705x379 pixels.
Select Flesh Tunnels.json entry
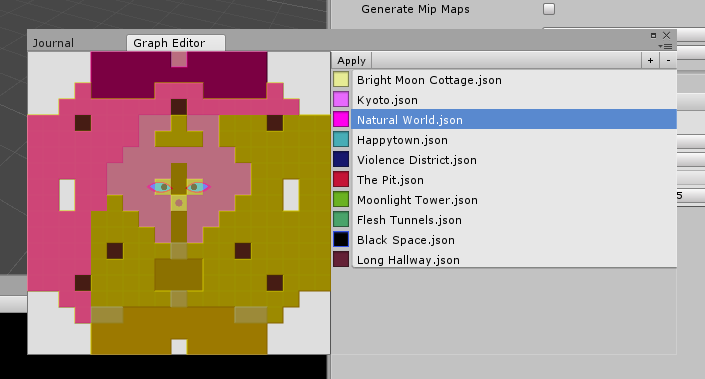[514, 220]
